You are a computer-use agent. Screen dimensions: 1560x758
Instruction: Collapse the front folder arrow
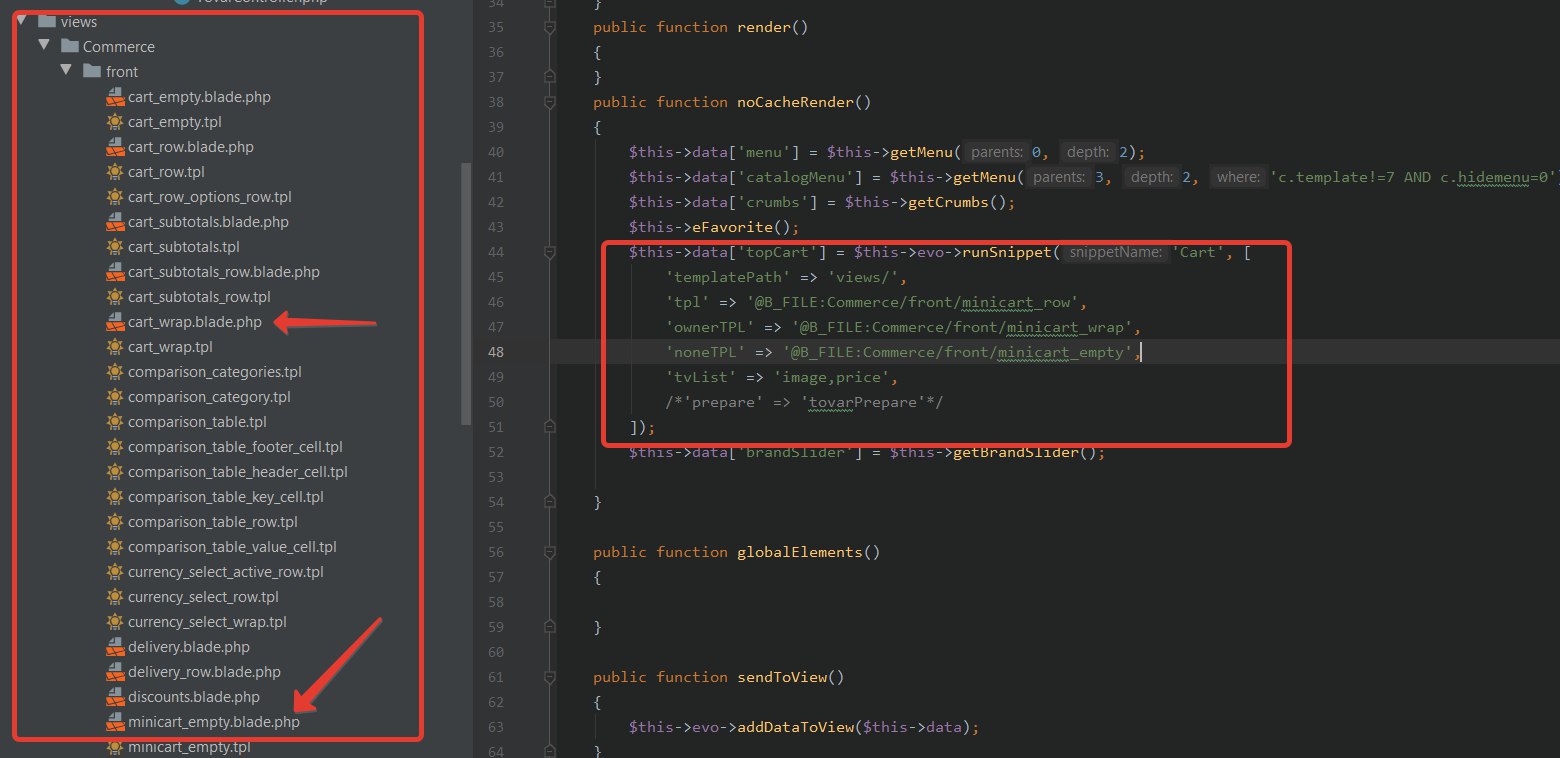(x=66, y=71)
